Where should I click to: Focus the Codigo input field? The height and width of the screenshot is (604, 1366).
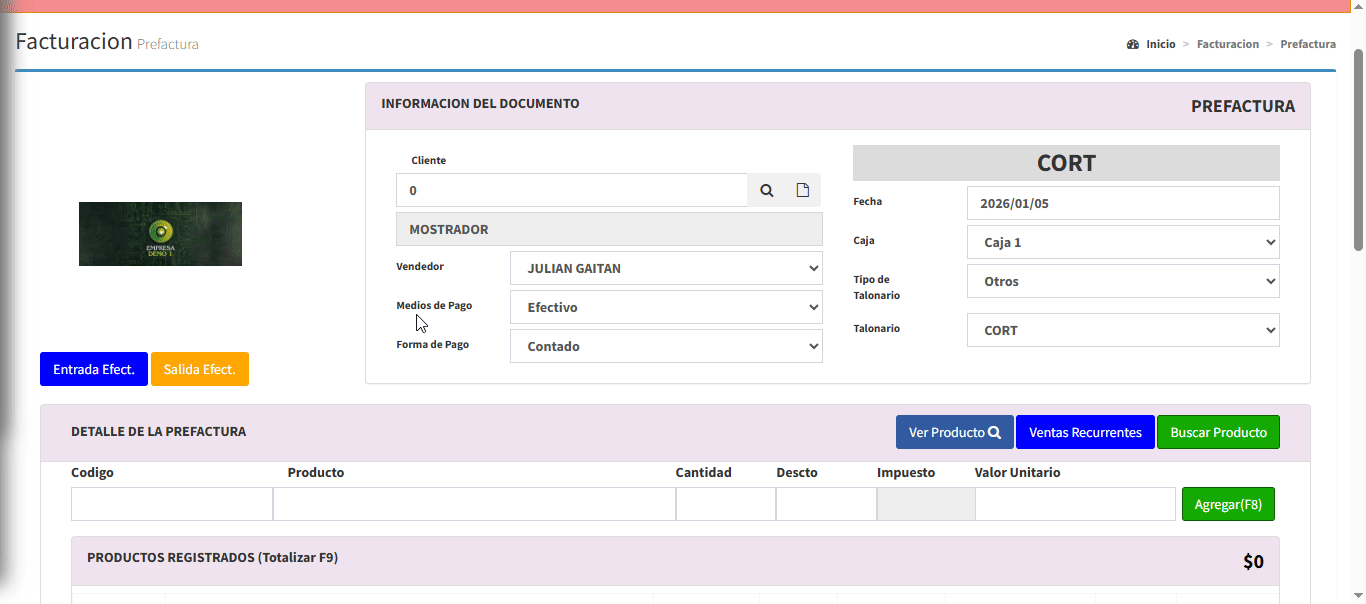[171, 504]
